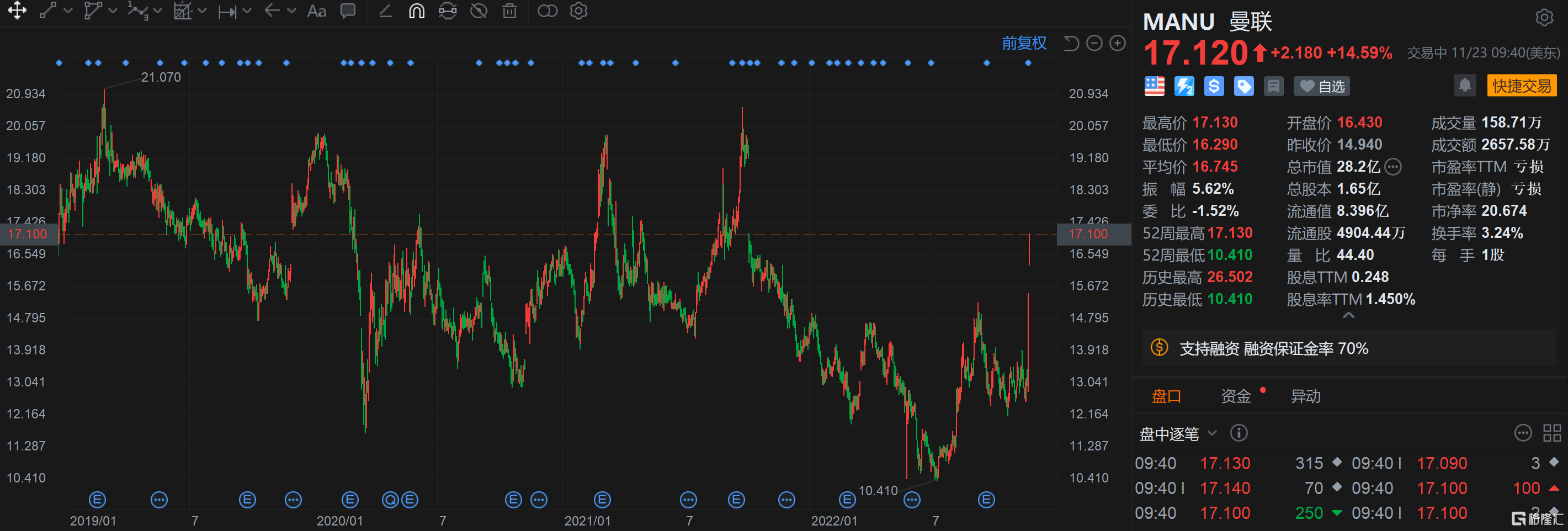Reset chart view with undo arrow
Viewport: 1568px width, 531px height.
point(1071,43)
